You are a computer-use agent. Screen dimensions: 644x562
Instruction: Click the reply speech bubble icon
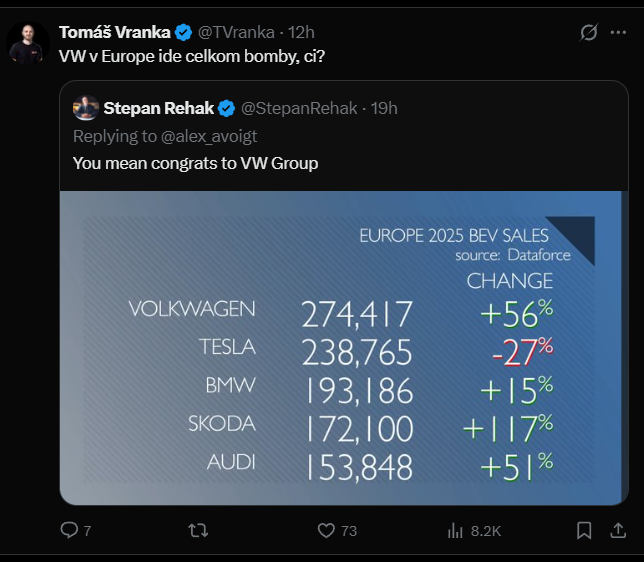click(69, 530)
